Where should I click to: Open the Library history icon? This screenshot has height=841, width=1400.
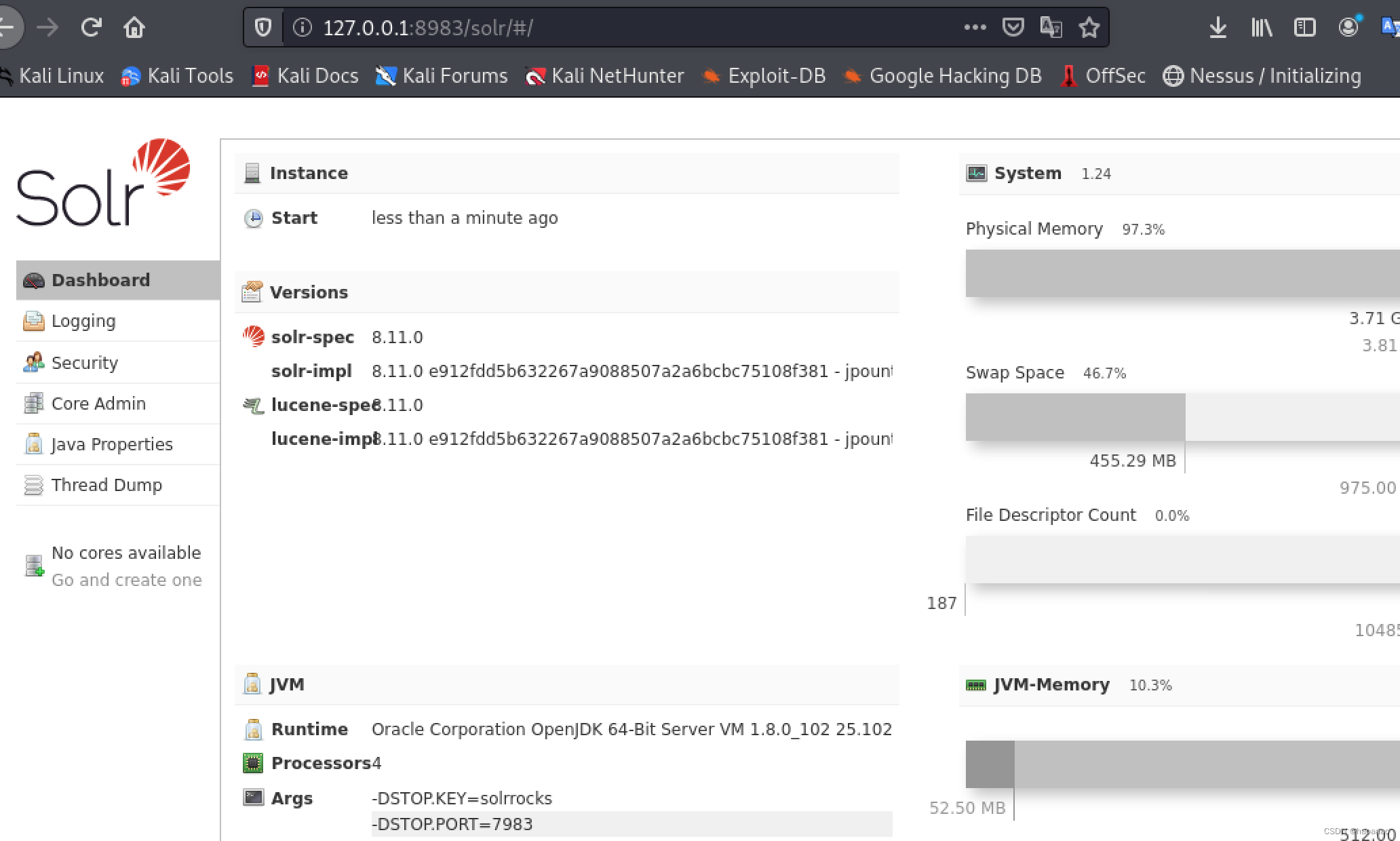(1261, 28)
